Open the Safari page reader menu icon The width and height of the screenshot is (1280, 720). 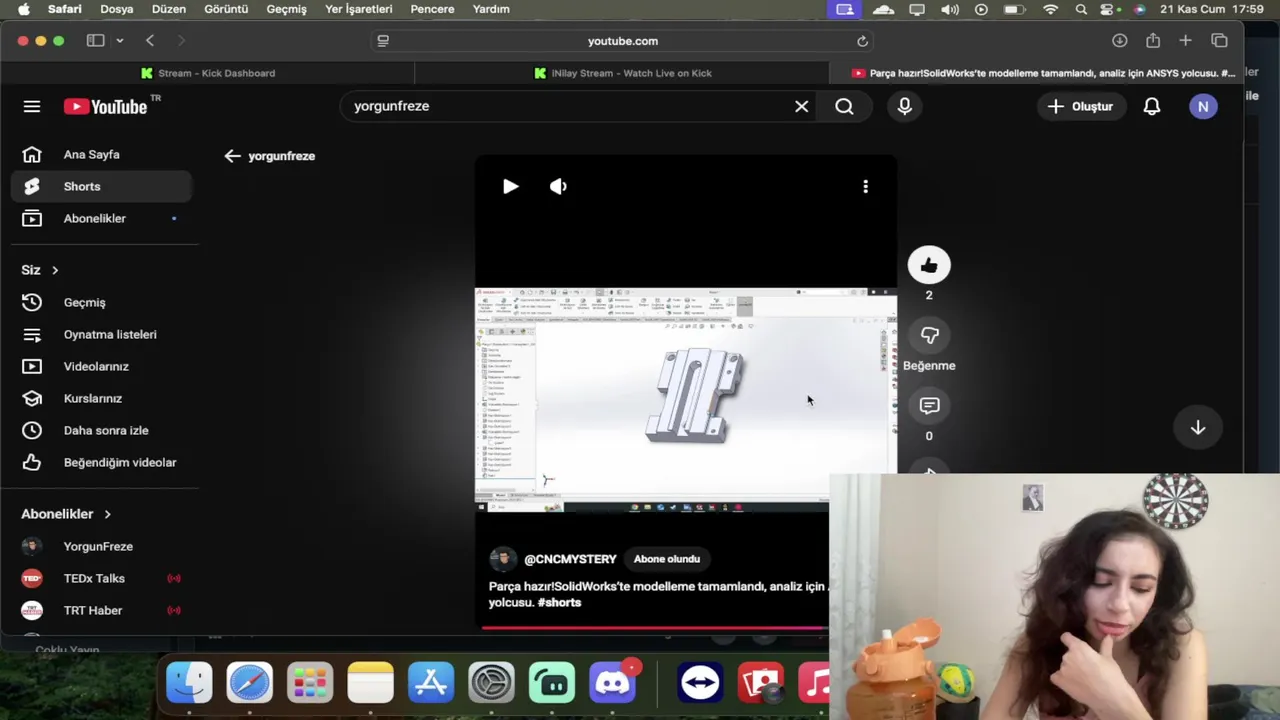[382, 41]
